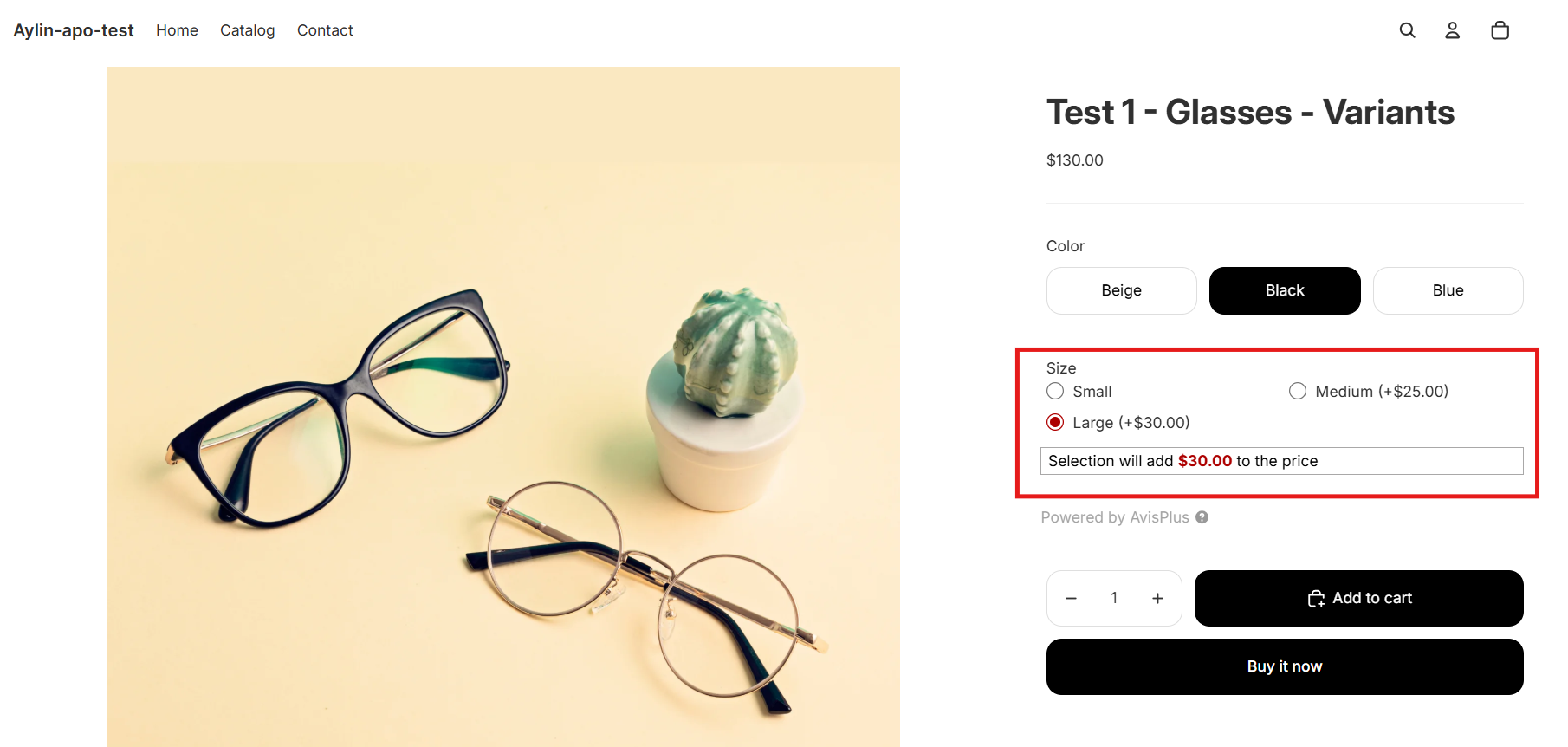1568x747 pixels.
Task: Click the Add to cart button
Action: coord(1359,598)
